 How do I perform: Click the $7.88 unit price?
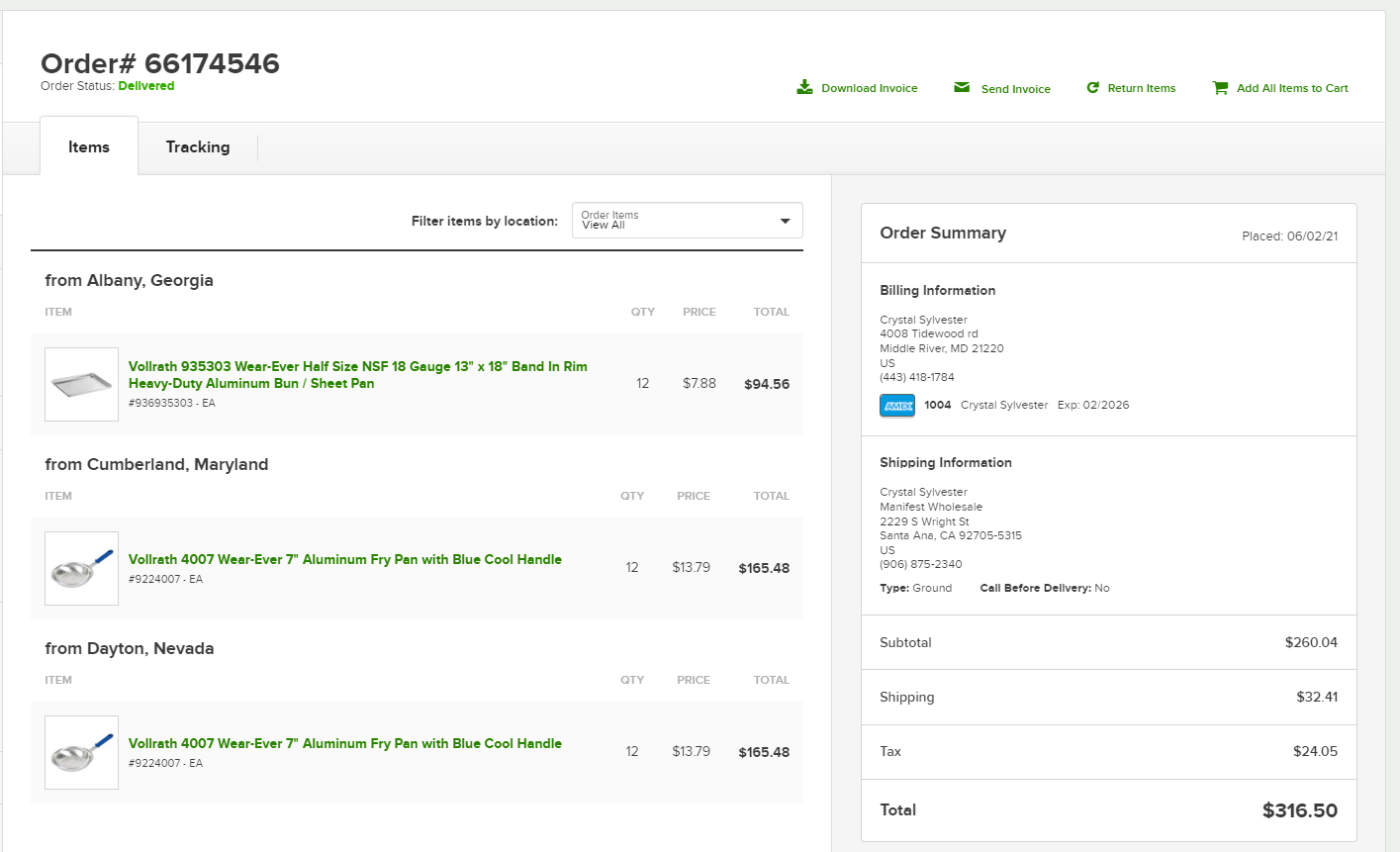pos(700,383)
